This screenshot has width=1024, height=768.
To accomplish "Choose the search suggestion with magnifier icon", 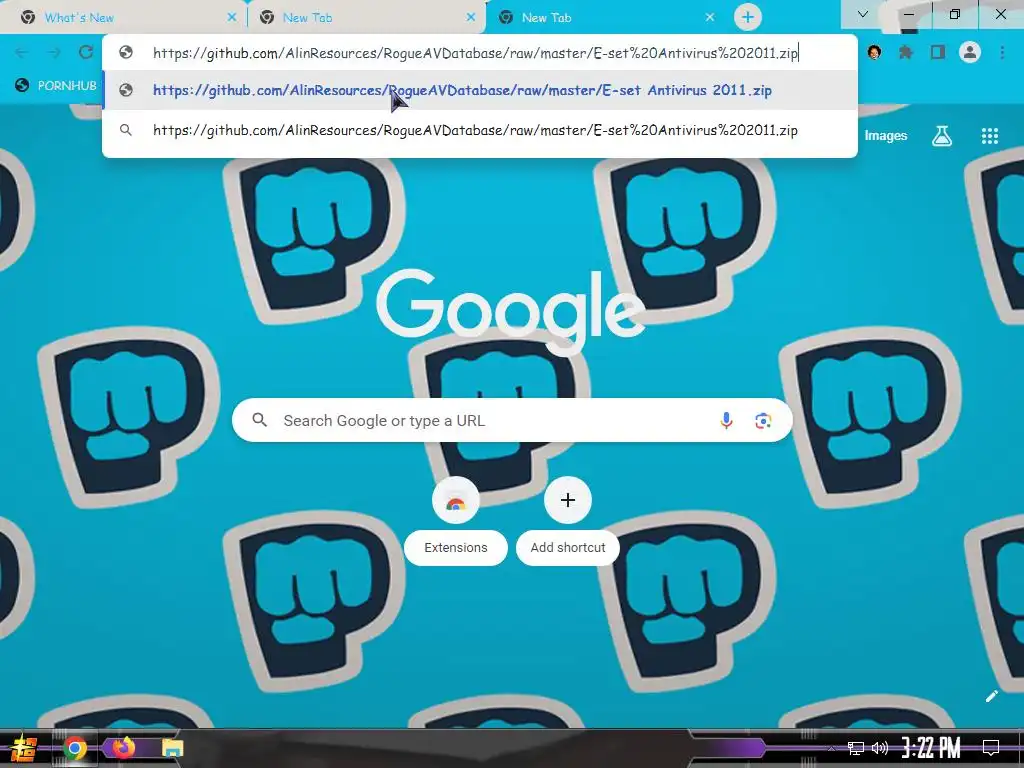I will pyautogui.click(x=480, y=130).
